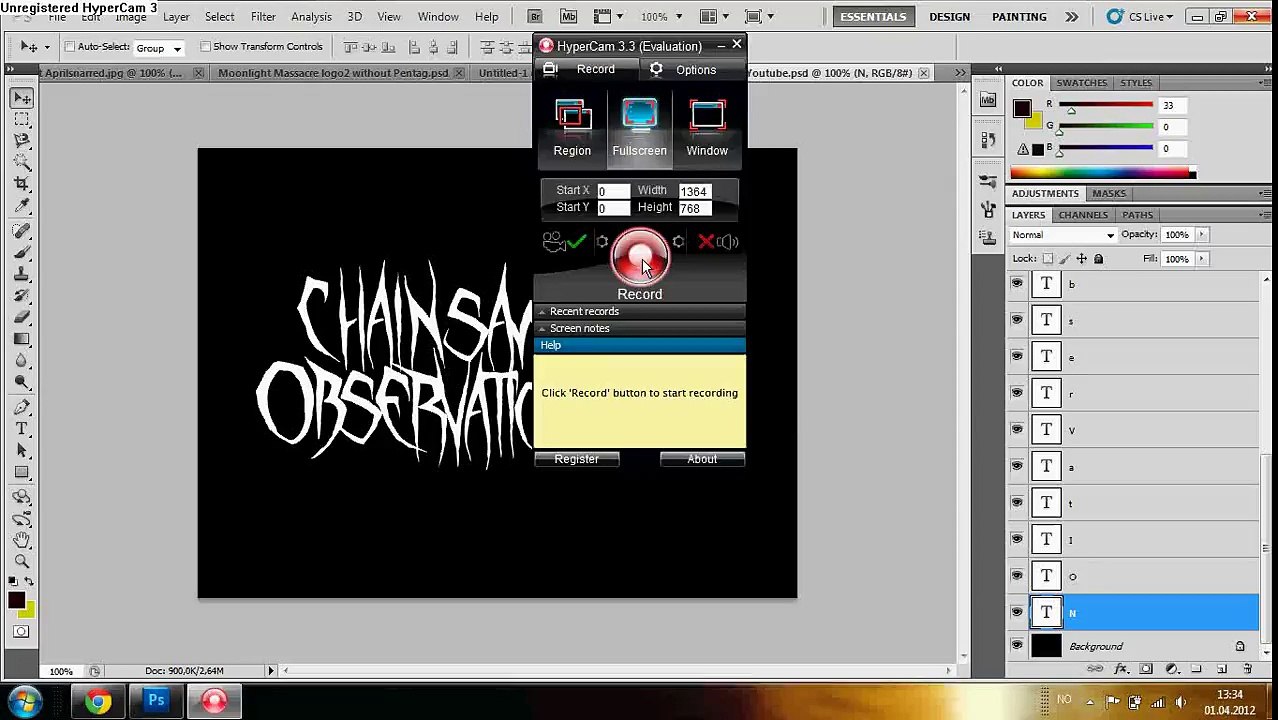Select the Hand tool

point(22,540)
